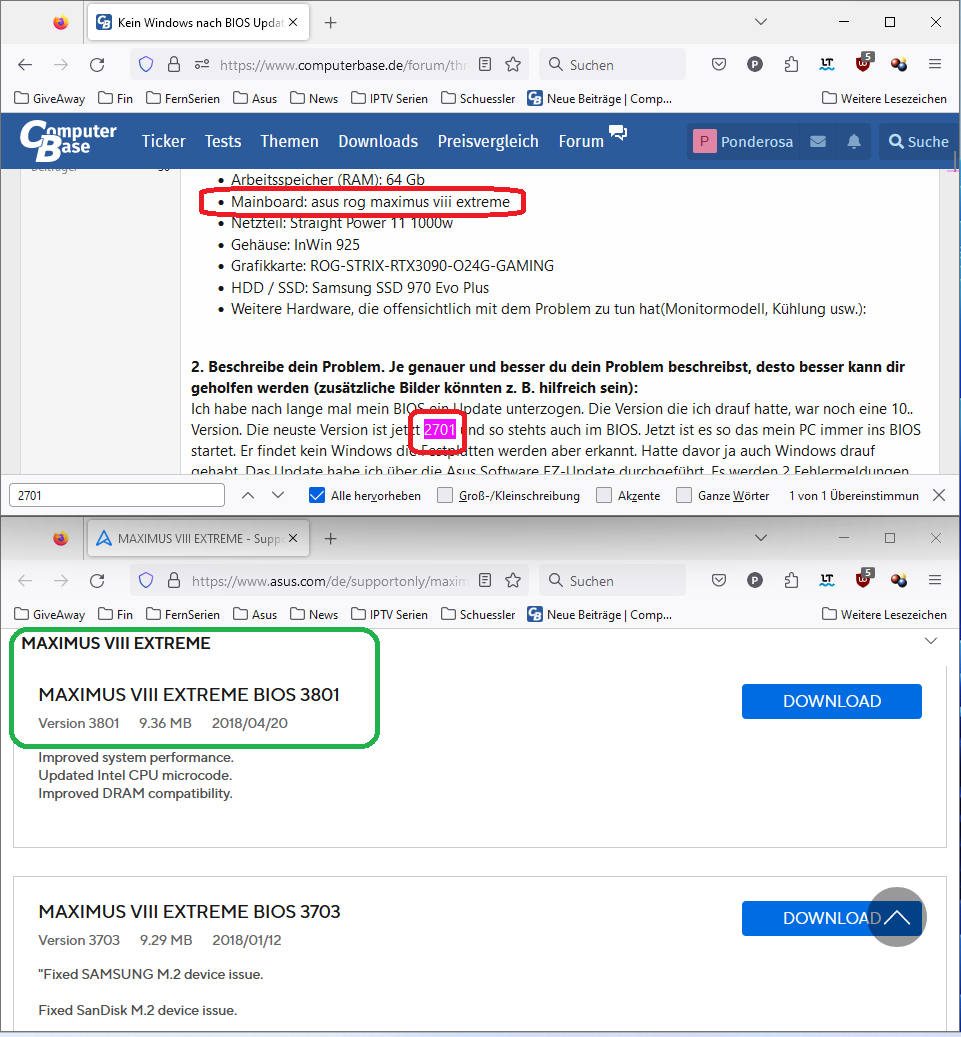Jump to previous find match arrow
Viewport: 961px width, 1037px height.
click(x=247, y=495)
